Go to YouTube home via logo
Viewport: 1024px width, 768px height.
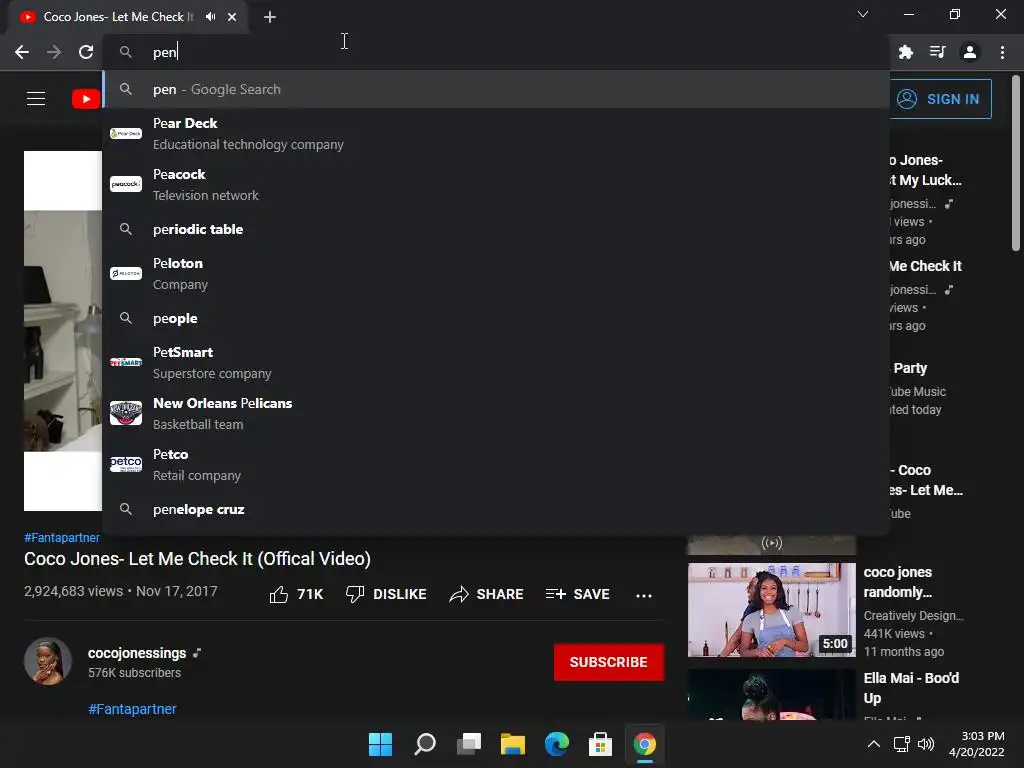point(86,99)
